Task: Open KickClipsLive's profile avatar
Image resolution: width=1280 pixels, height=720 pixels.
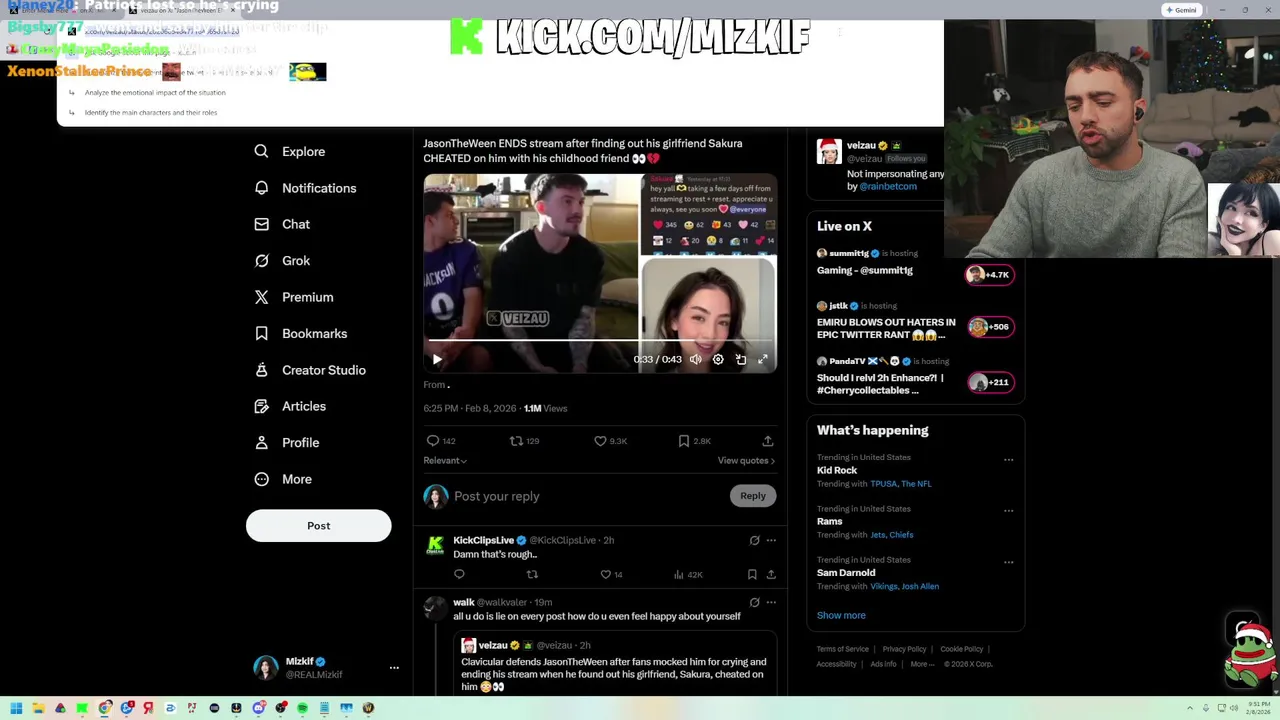Action: 436,545
